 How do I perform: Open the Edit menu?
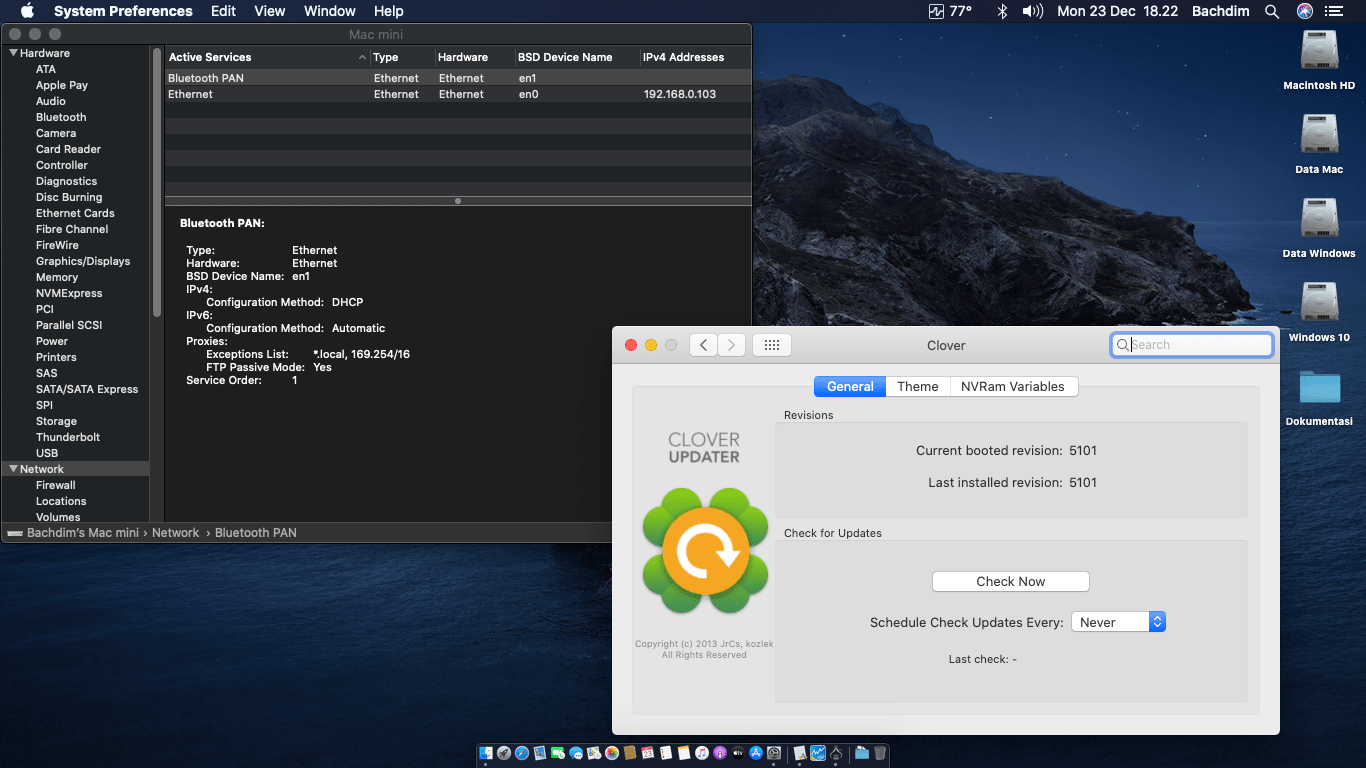click(x=223, y=11)
